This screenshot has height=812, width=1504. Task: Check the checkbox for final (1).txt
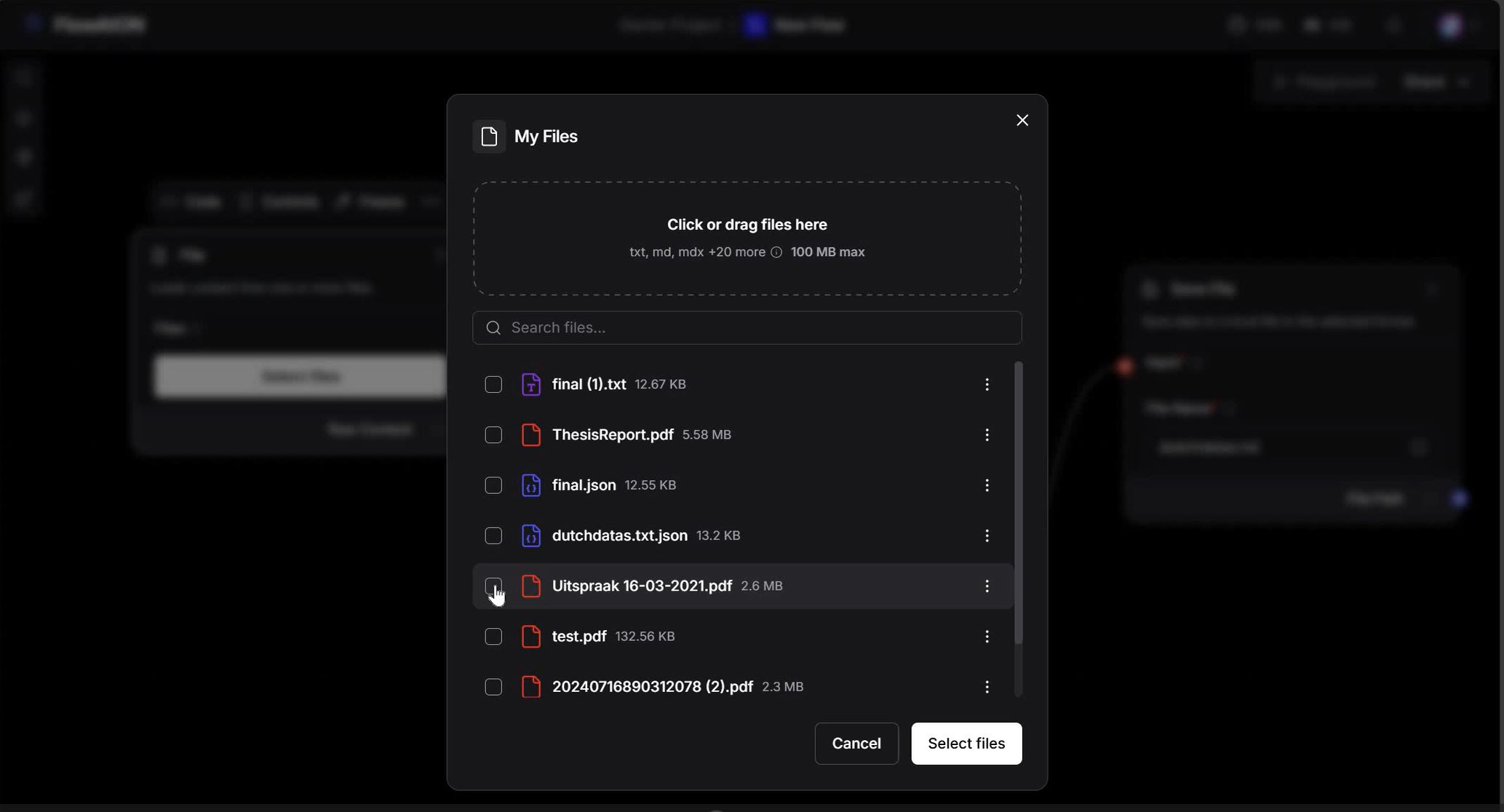tap(493, 384)
